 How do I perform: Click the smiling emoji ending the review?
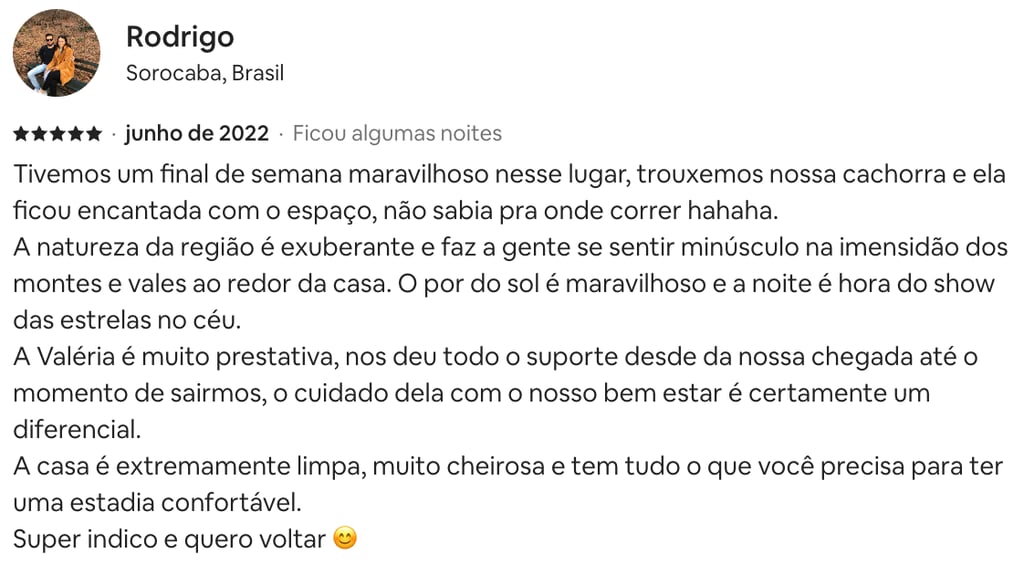(x=345, y=539)
